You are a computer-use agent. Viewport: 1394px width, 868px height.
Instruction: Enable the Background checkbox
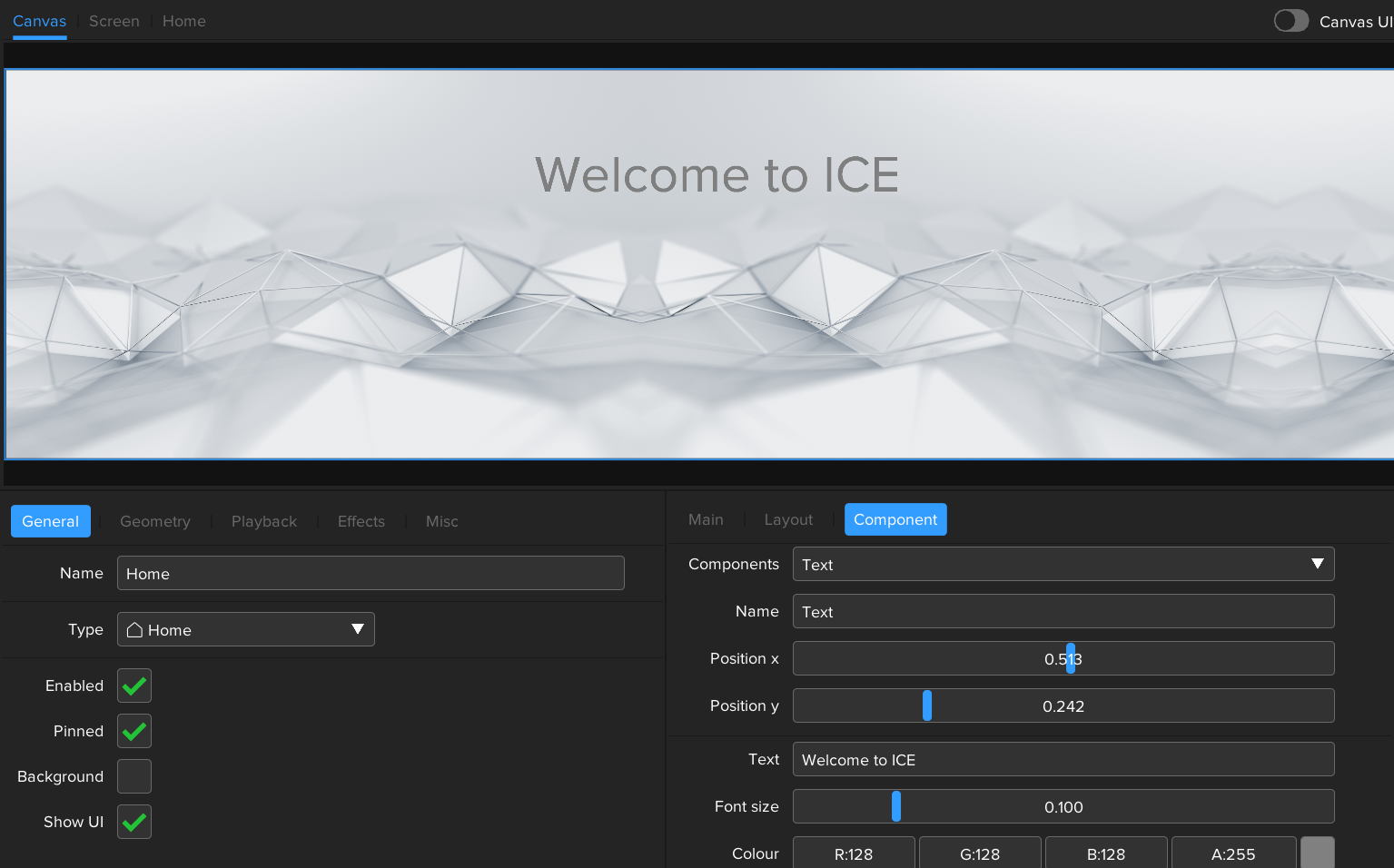point(134,776)
